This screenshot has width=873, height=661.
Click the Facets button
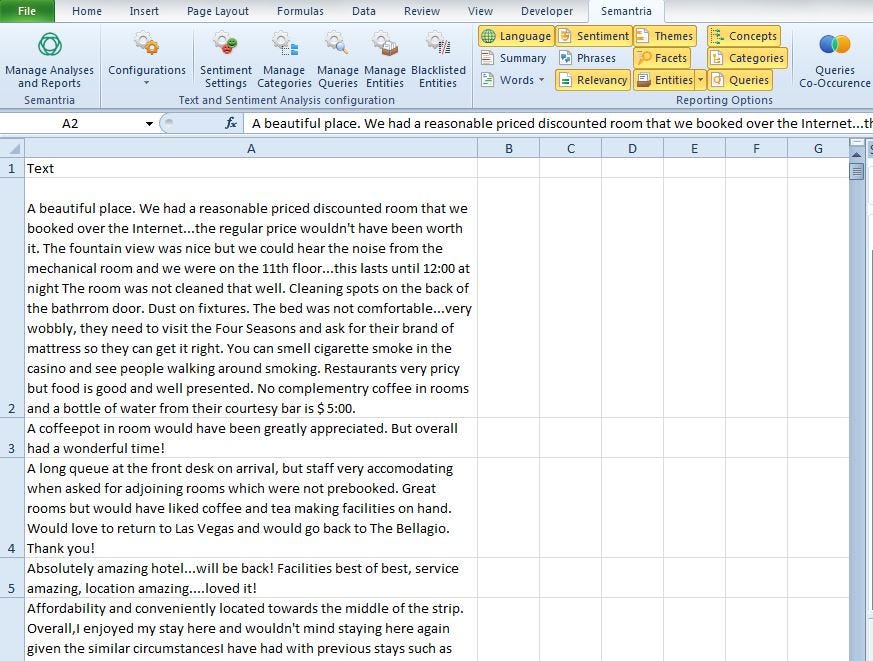click(x=662, y=57)
